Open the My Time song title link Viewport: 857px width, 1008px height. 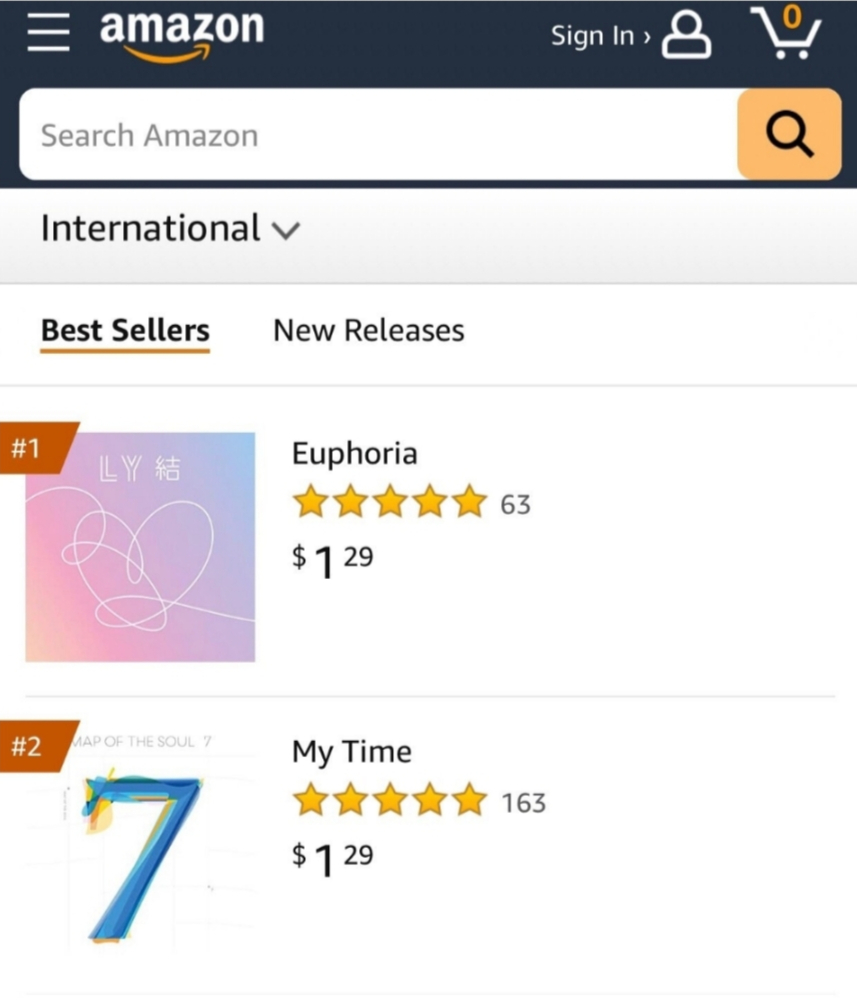(x=351, y=752)
